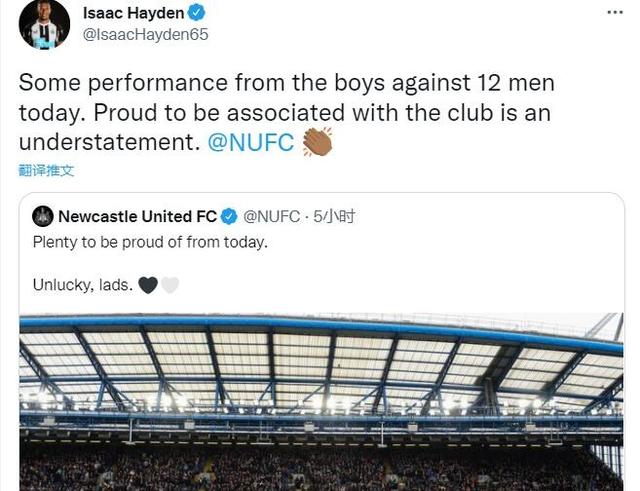This screenshot has height=491, width=640.
Task: Click the white heart emoji
Action: click(x=170, y=285)
